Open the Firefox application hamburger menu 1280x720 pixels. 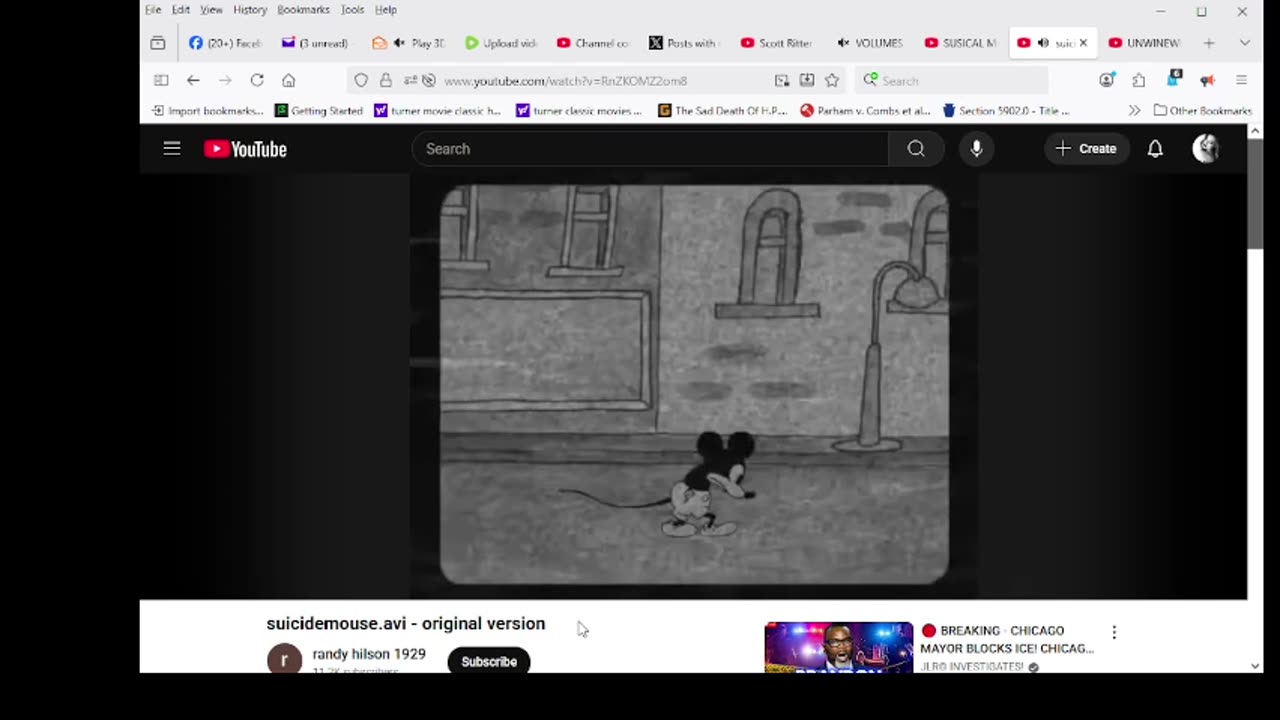click(x=1242, y=80)
